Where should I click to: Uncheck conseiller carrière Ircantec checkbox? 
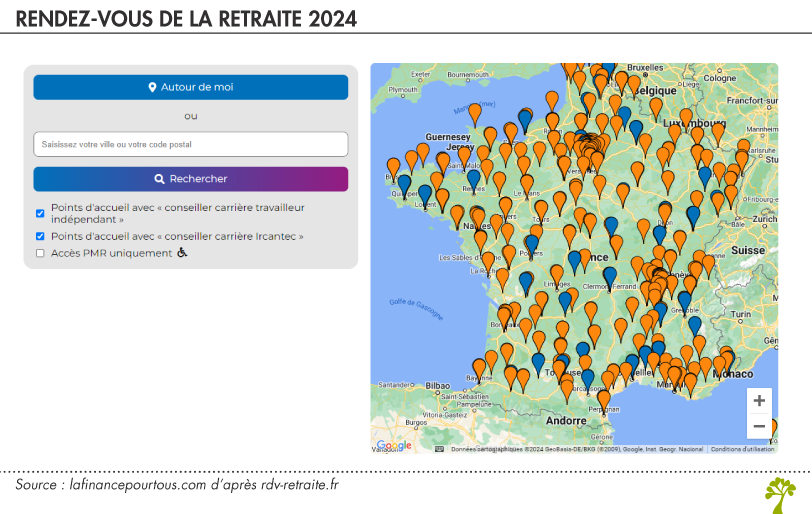[40, 236]
